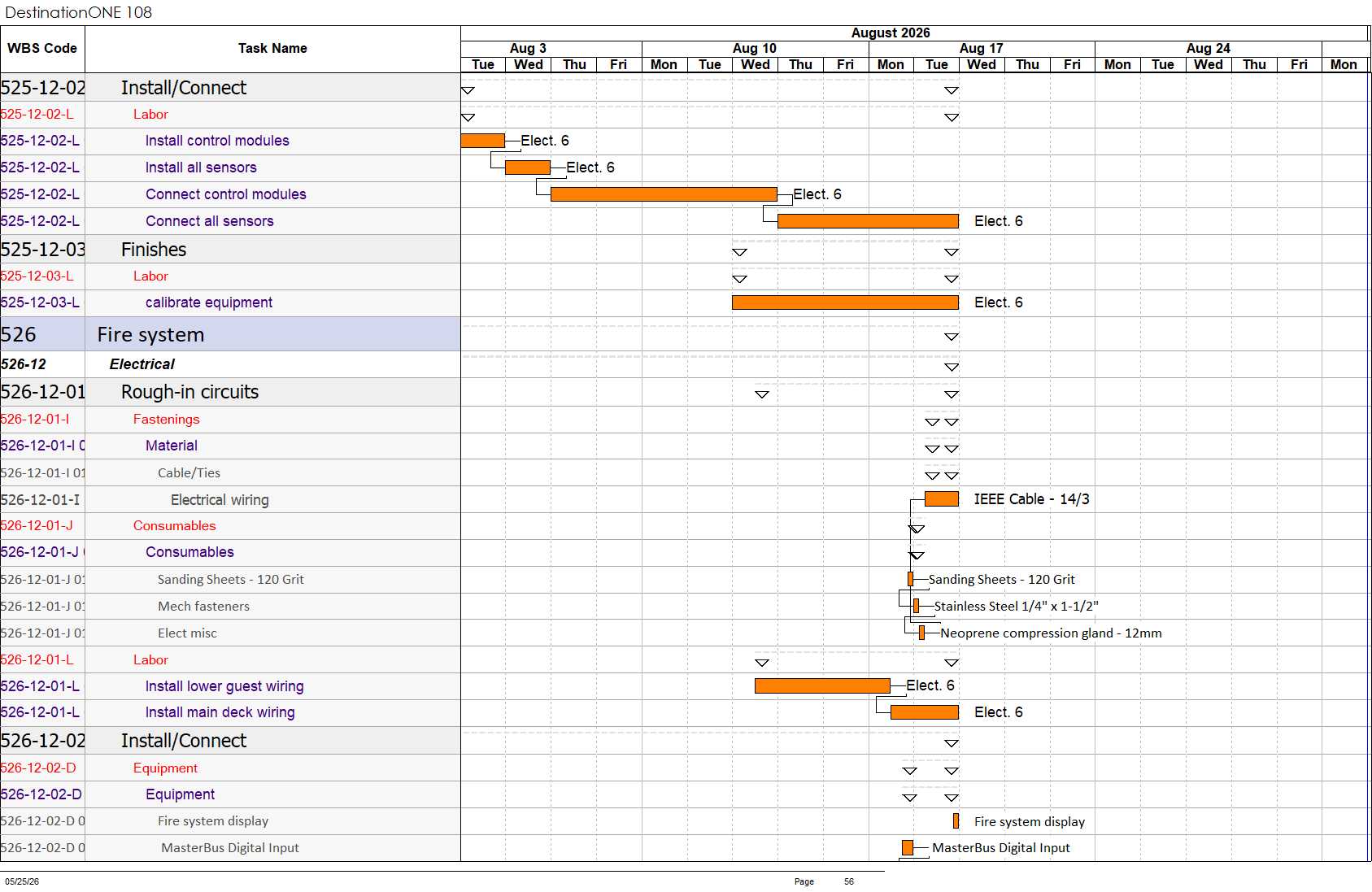The height and width of the screenshot is (892, 1372).
Task: Click the WBS Code column header
Action: coord(42,49)
